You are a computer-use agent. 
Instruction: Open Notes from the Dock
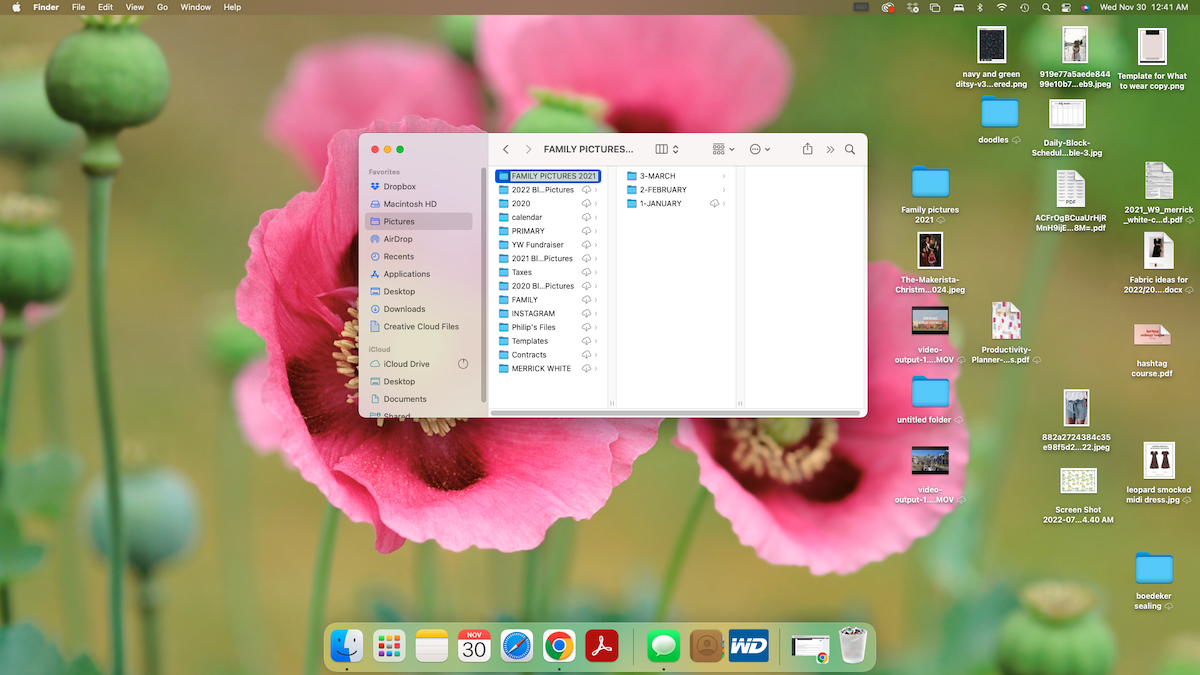432,646
